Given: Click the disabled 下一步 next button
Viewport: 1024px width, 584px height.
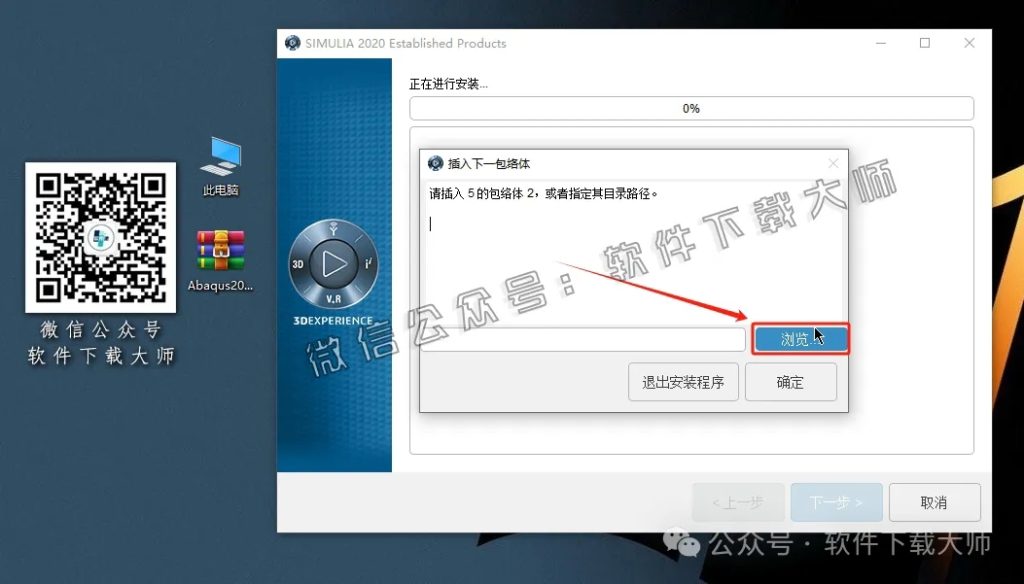Looking at the screenshot, I should 835,502.
